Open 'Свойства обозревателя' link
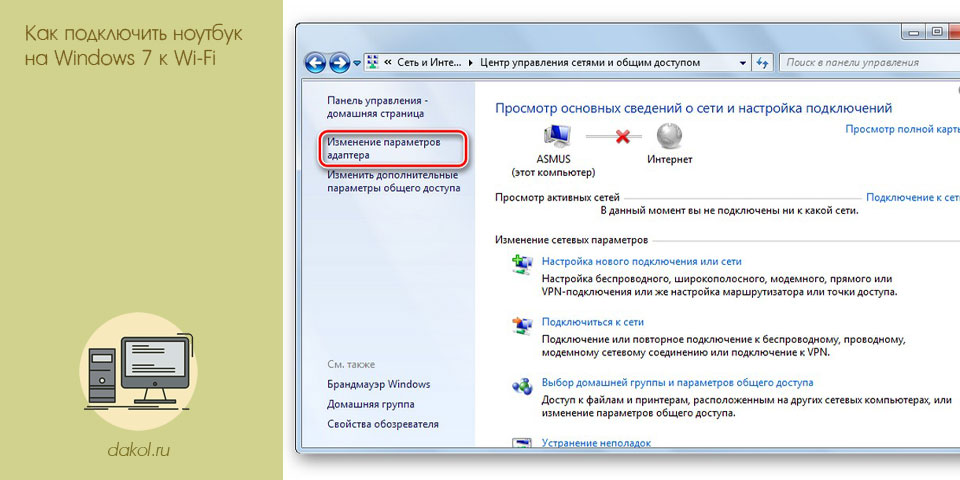The height and width of the screenshot is (480, 960). coord(383,424)
